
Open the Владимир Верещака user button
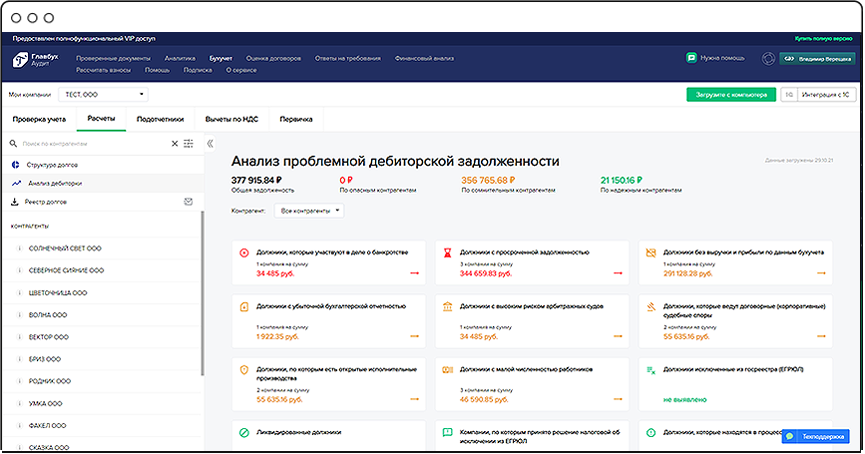coord(817,59)
